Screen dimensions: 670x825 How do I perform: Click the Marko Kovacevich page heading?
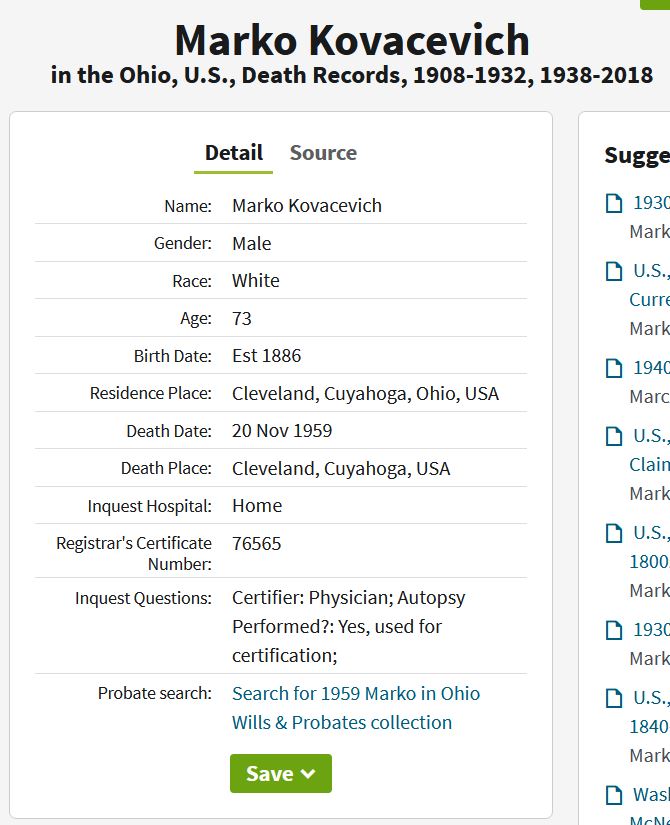(352, 41)
